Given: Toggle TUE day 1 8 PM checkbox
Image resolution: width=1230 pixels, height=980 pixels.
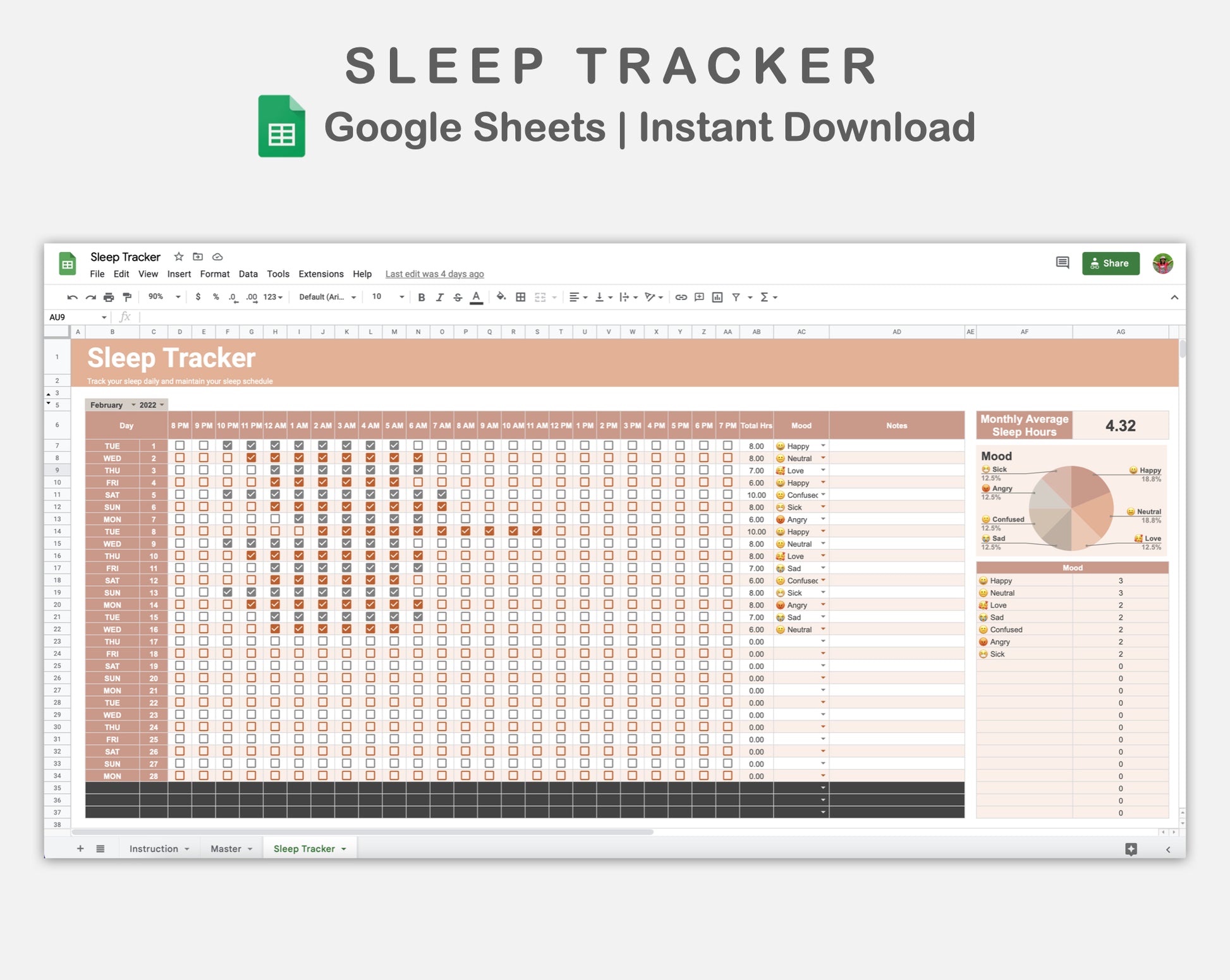Looking at the screenshot, I should pyautogui.click(x=180, y=445).
